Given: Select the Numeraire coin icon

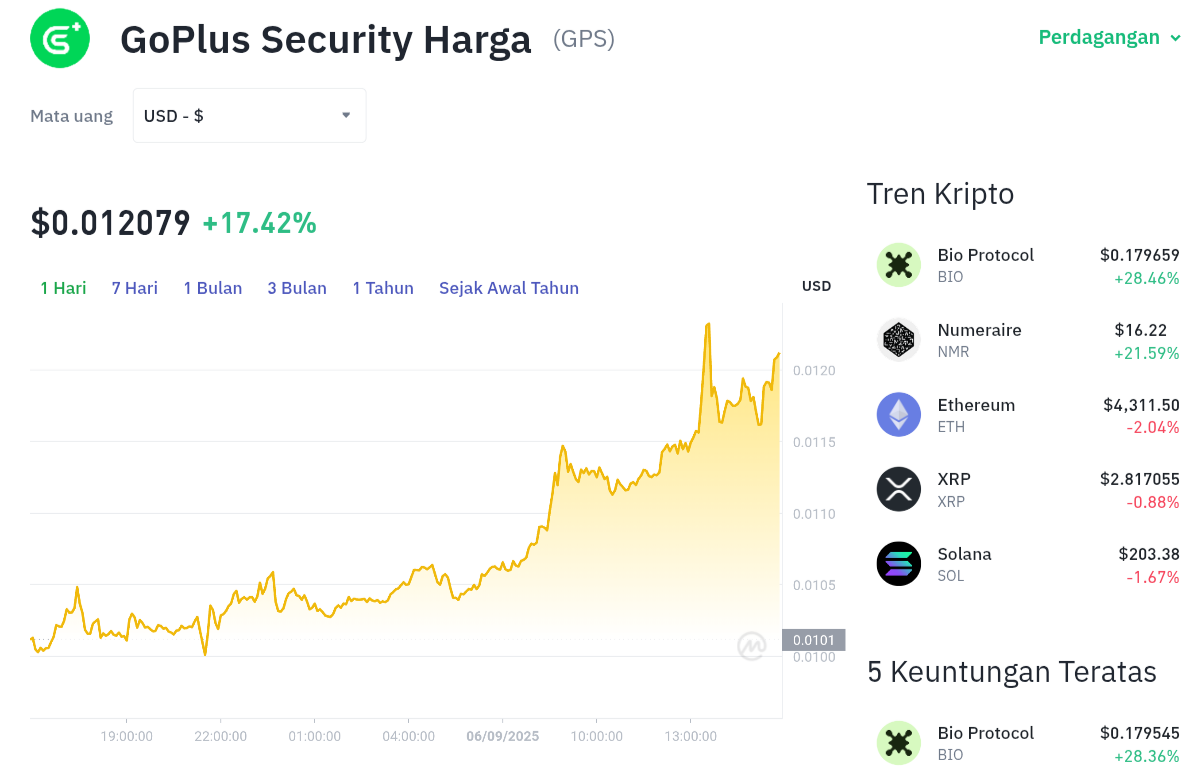Looking at the screenshot, I should coord(899,340).
